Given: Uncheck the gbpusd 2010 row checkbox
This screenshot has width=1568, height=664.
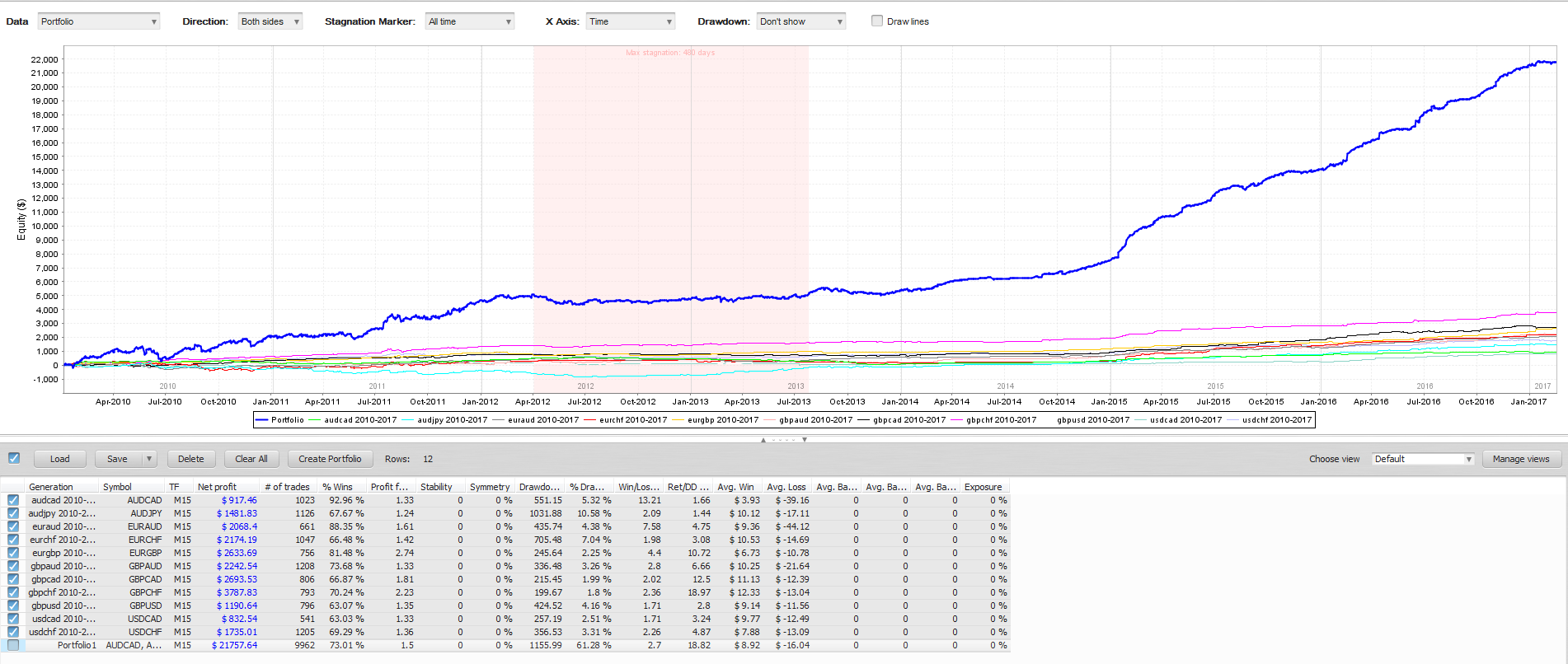Looking at the screenshot, I should coord(13,606).
